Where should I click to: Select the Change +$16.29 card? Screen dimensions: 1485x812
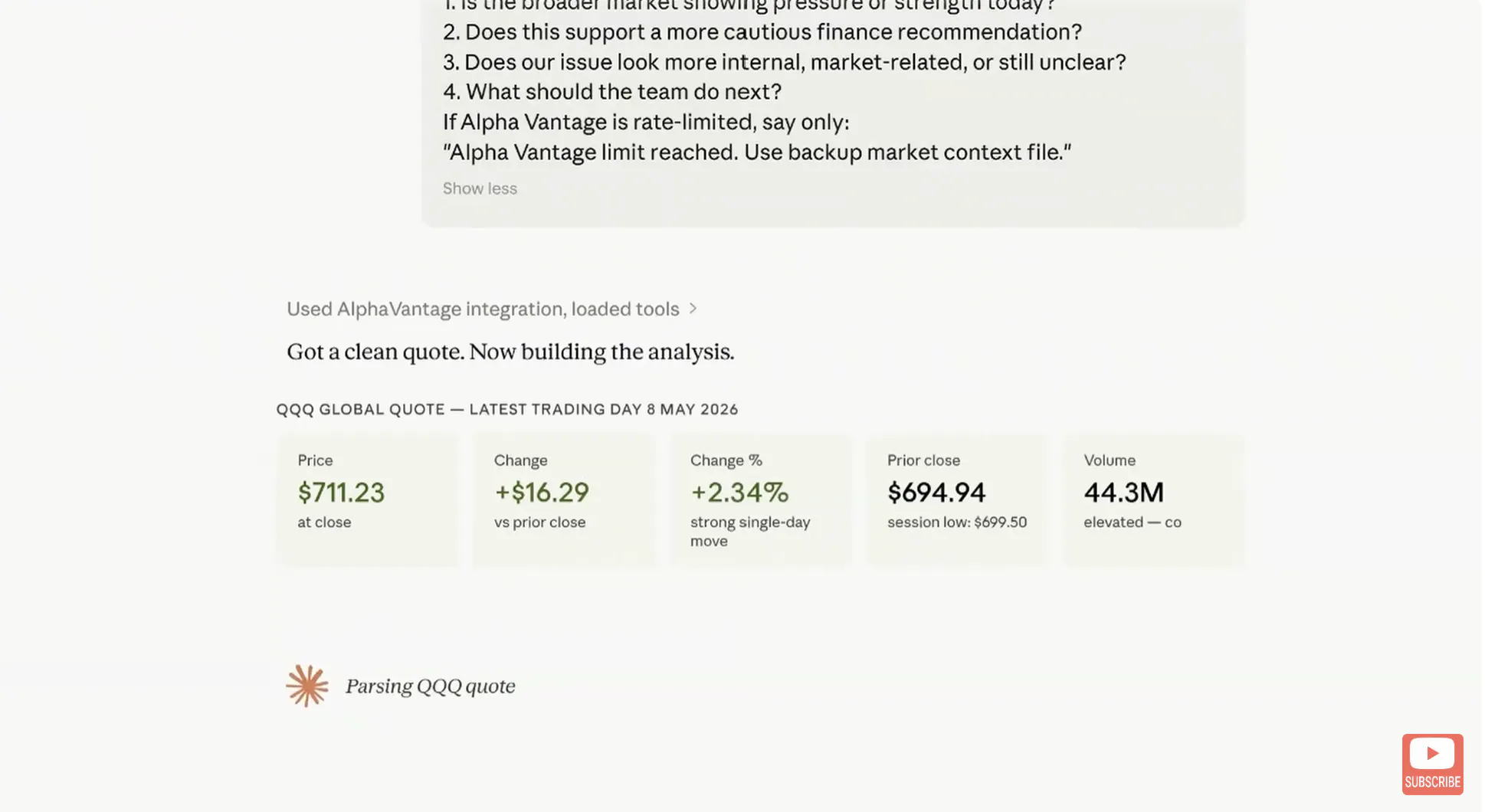565,499
